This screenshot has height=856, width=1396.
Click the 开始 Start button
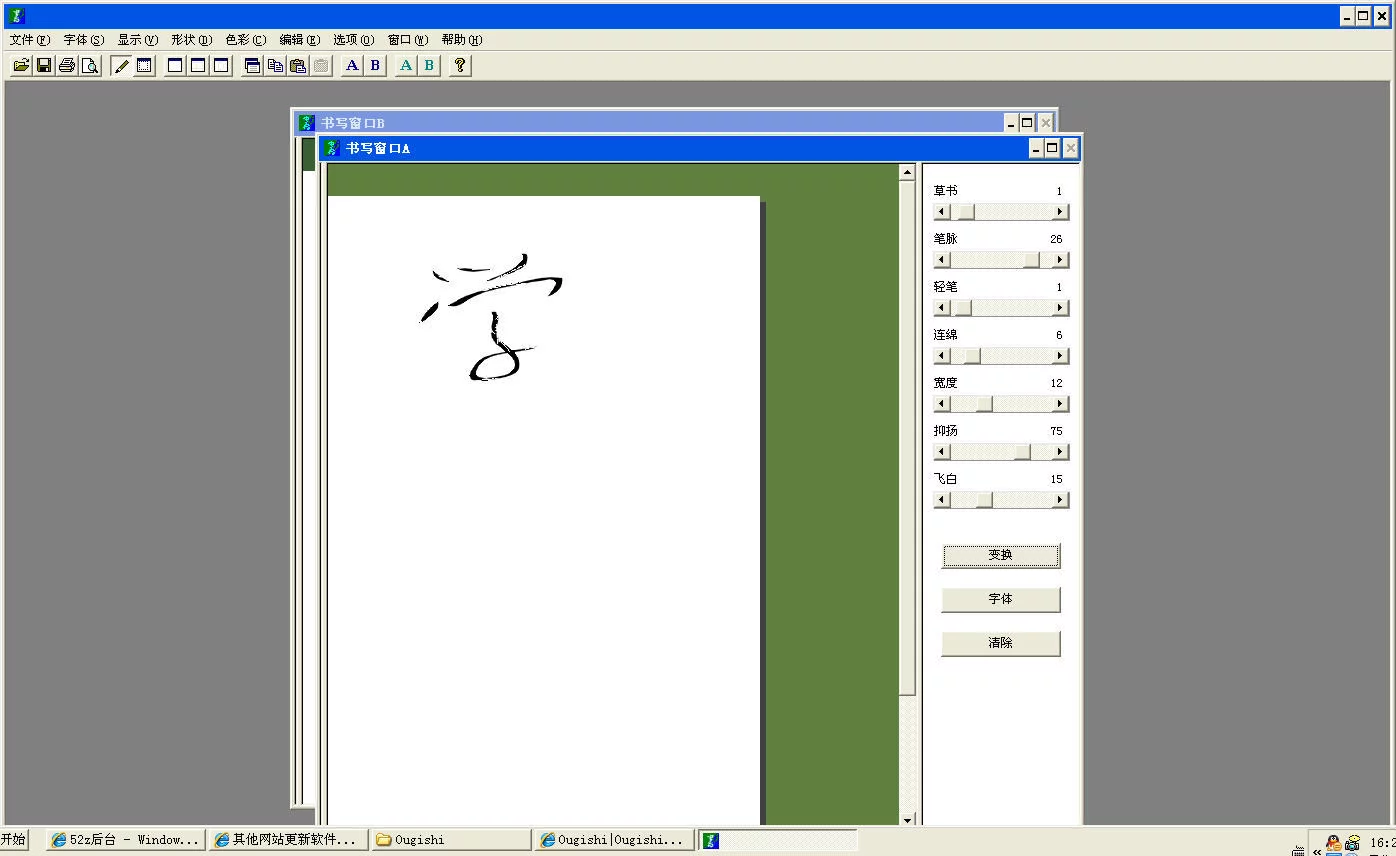point(14,840)
